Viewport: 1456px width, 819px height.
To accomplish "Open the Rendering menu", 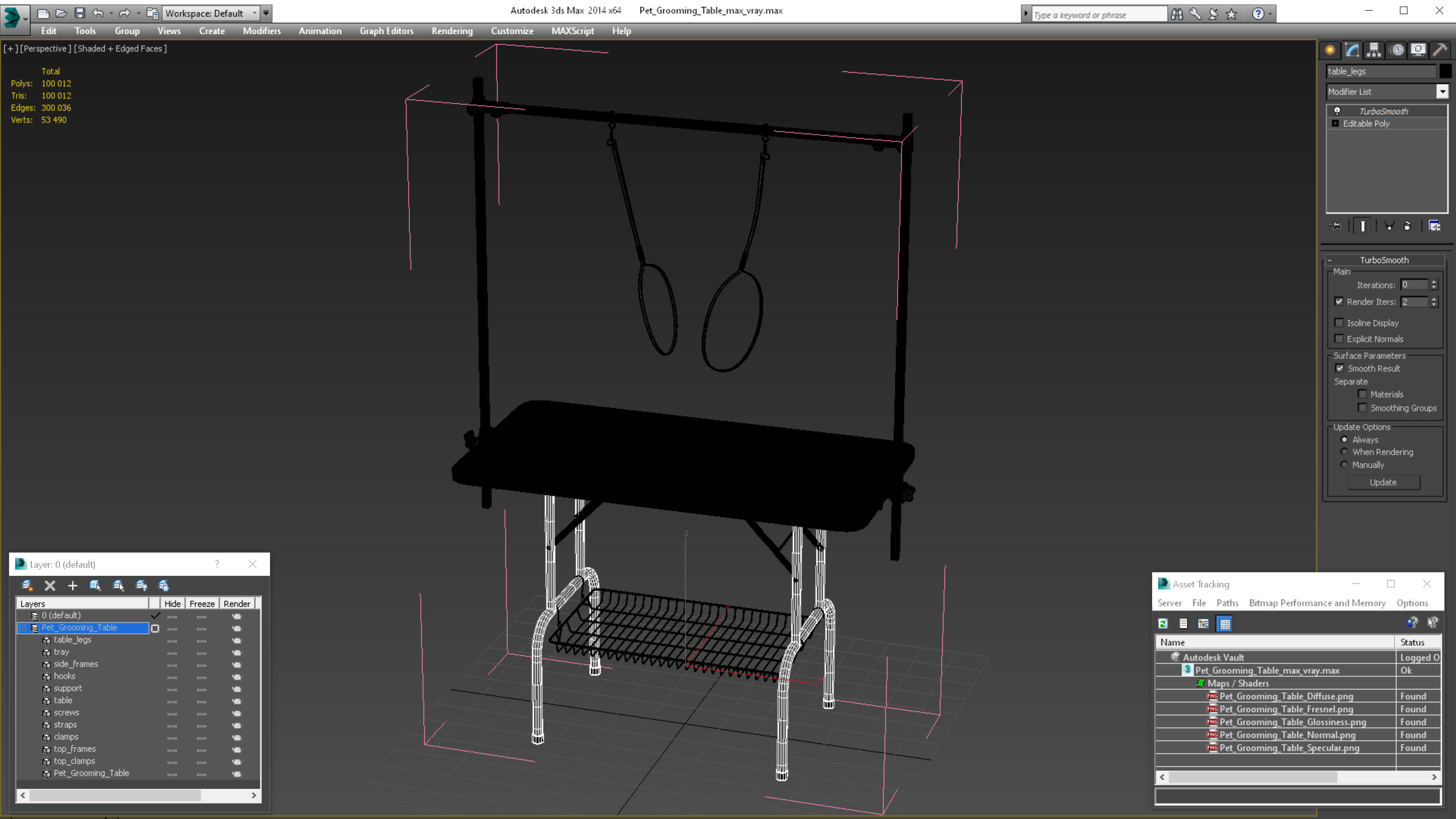I will click(451, 31).
